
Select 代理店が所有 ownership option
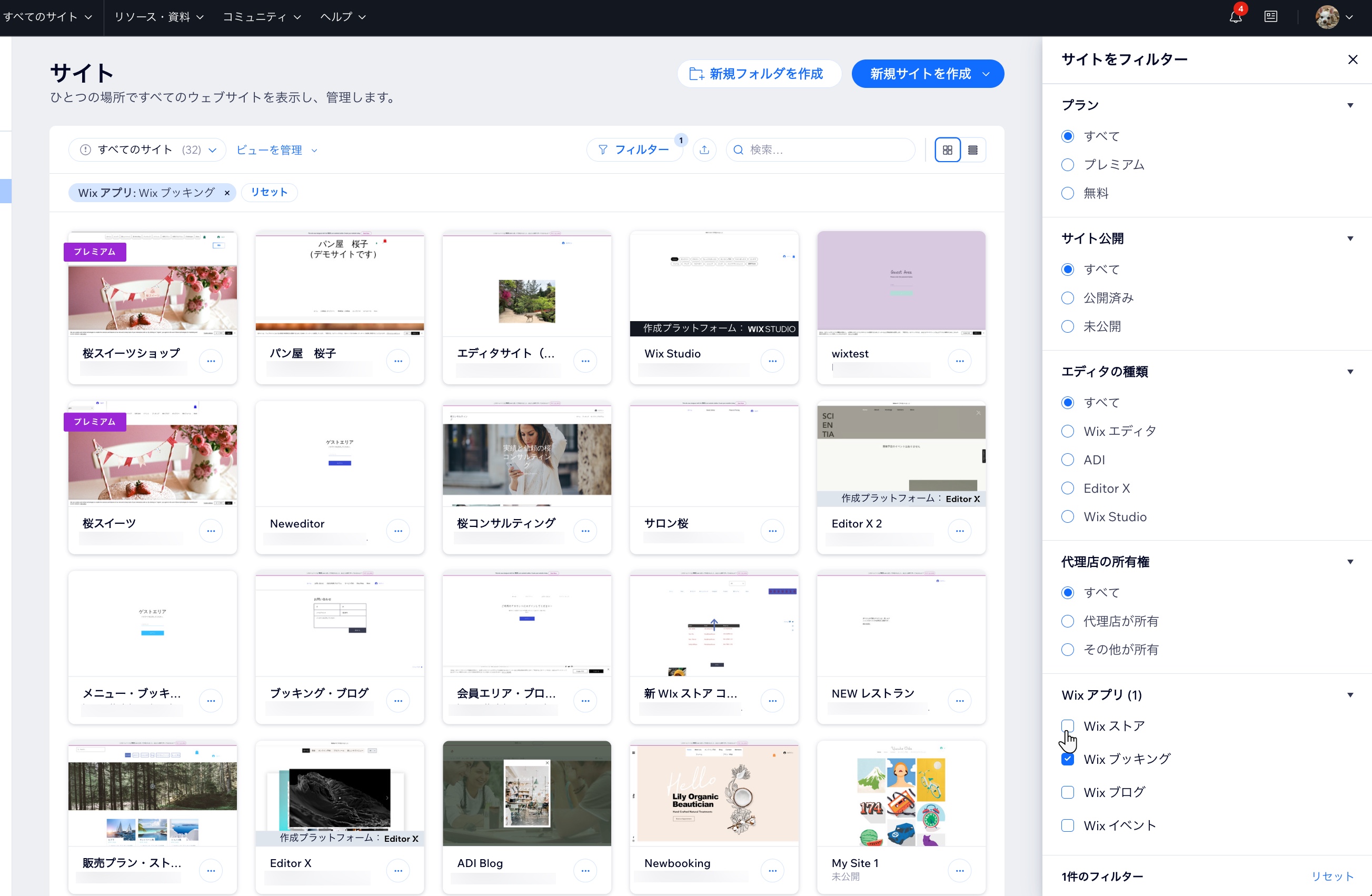click(1068, 621)
